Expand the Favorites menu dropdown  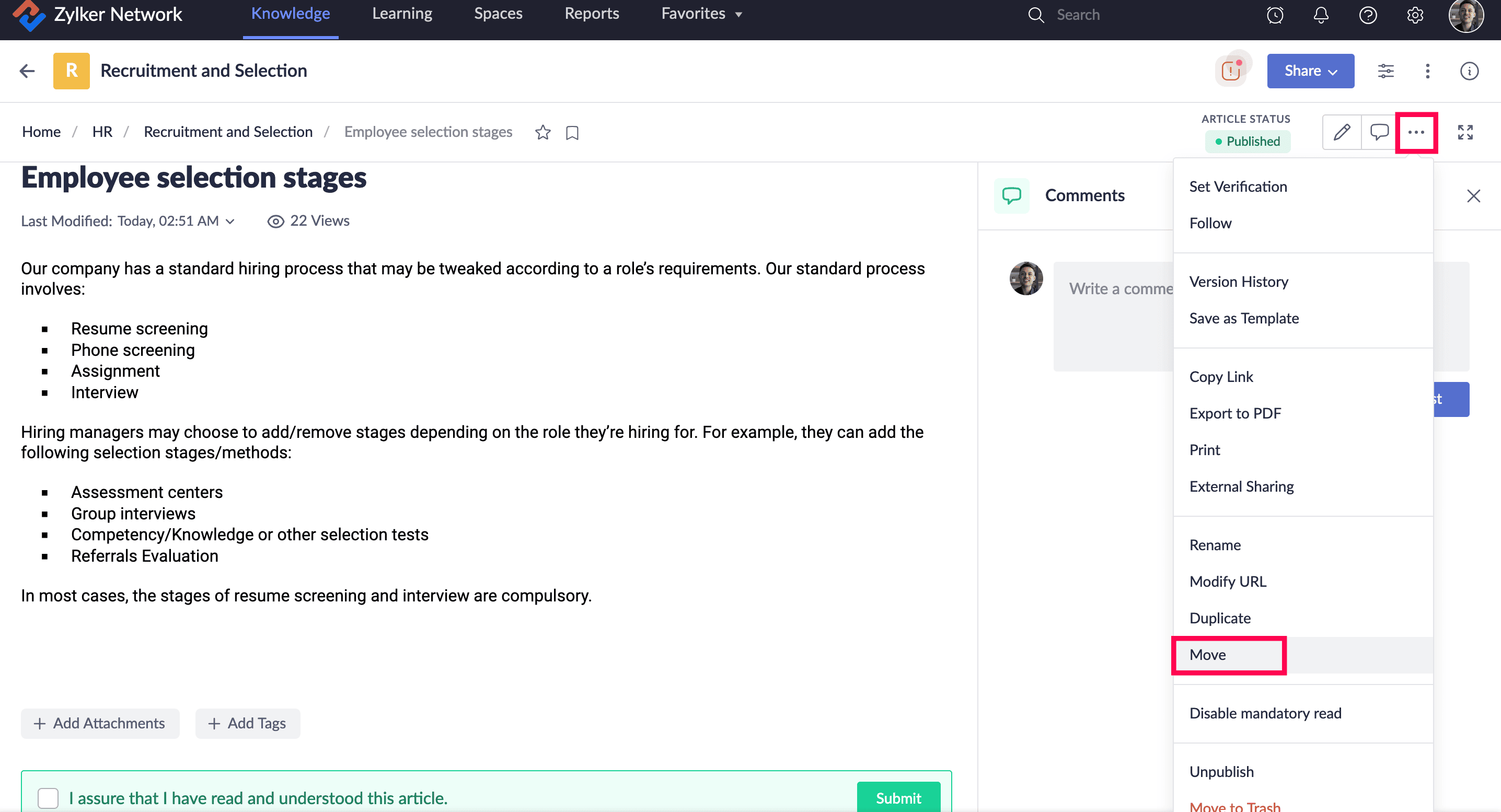pyautogui.click(x=701, y=14)
